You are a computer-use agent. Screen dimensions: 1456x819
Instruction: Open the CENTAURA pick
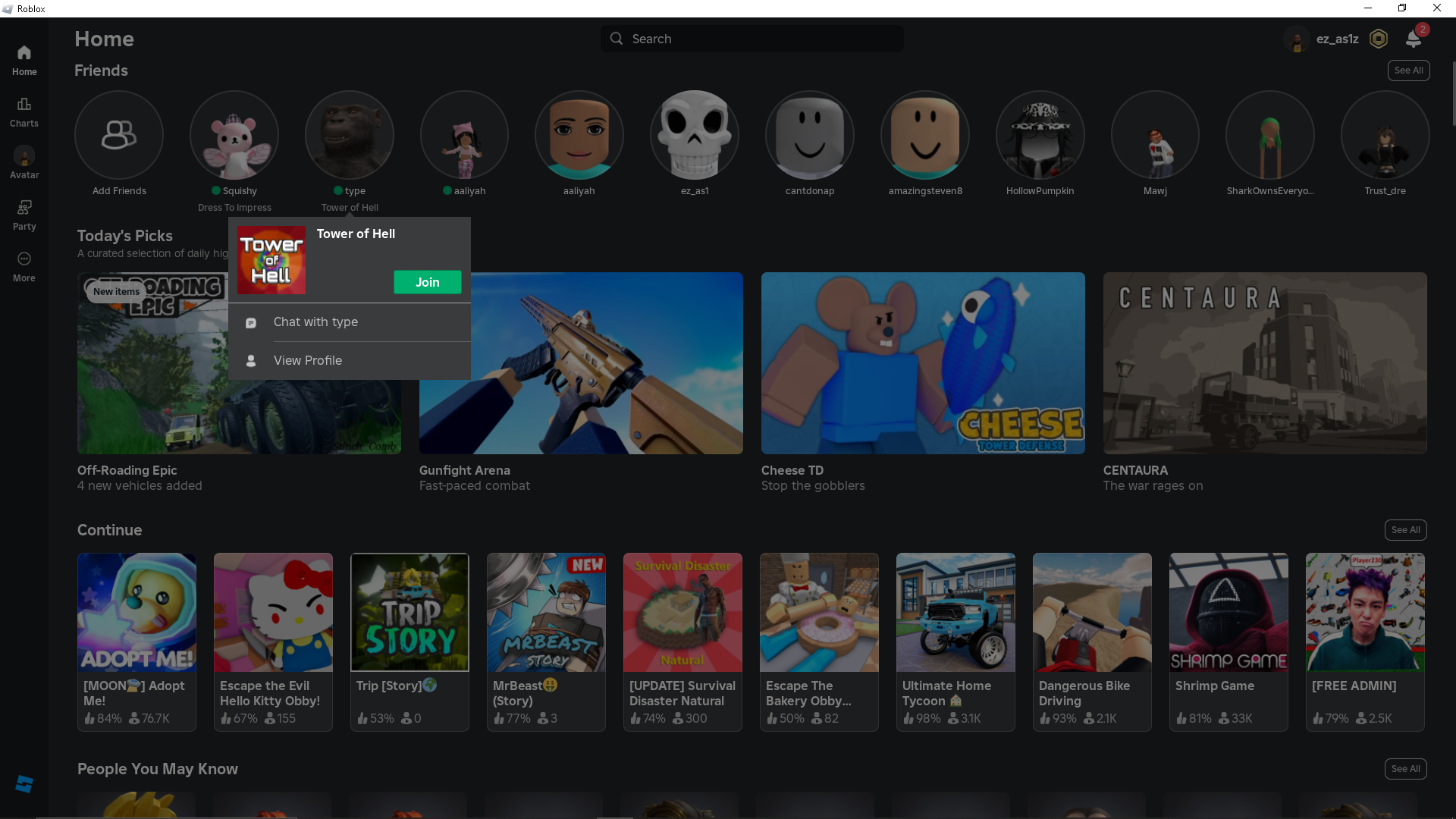tap(1265, 363)
